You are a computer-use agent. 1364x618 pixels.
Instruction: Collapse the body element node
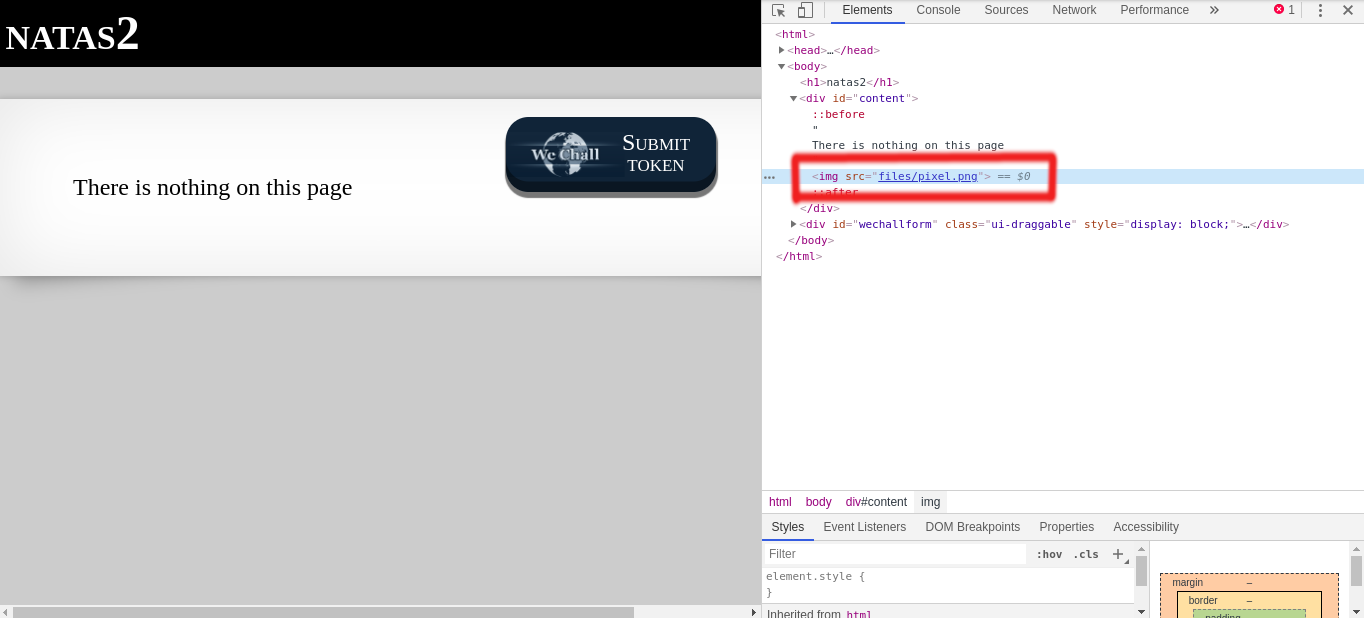point(781,66)
